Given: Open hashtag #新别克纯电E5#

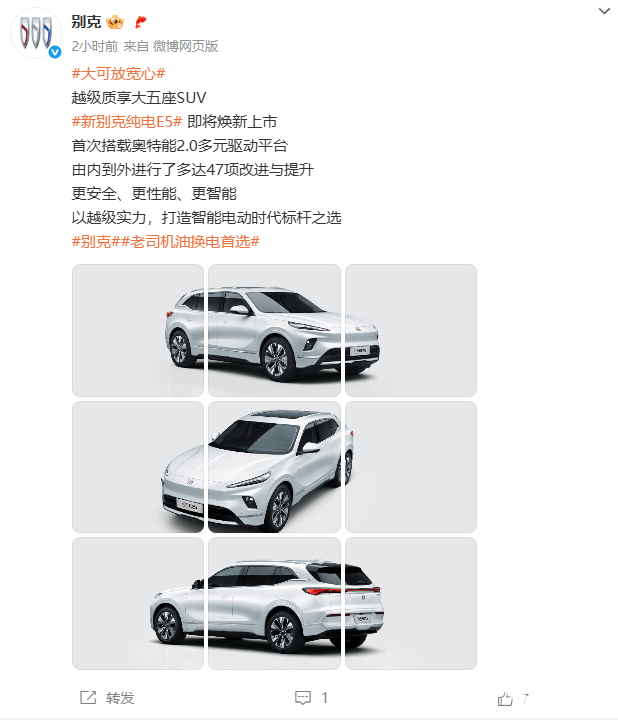Looking at the screenshot, I should pos(127,122).
